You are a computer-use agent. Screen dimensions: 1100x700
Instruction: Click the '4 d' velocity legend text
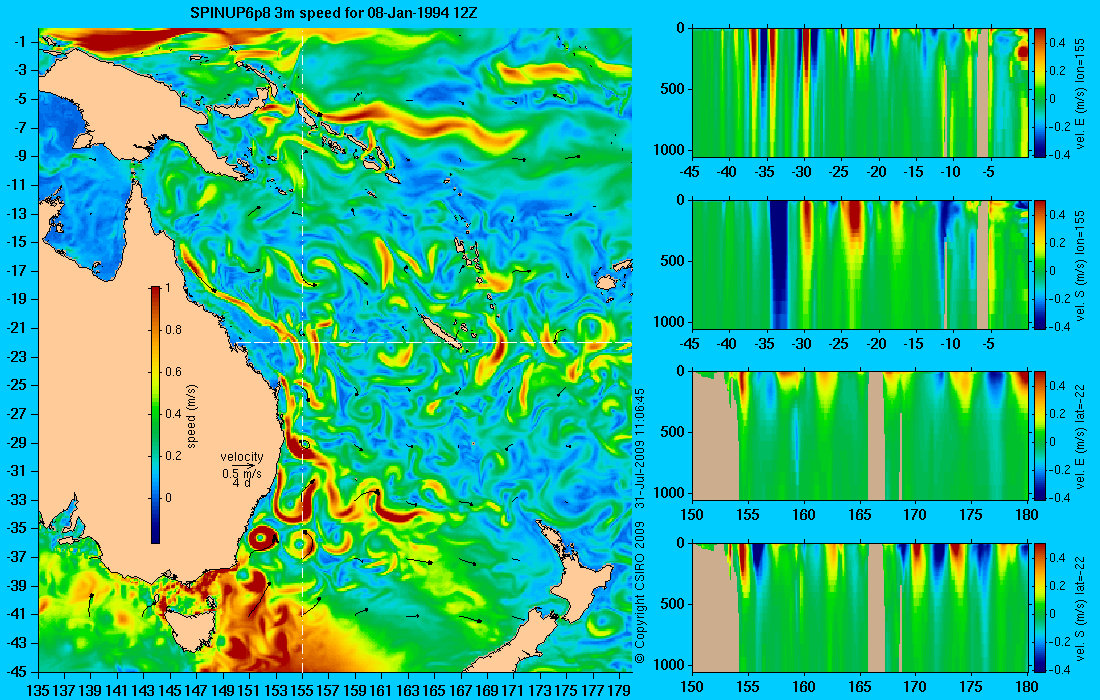click(241, 483)
